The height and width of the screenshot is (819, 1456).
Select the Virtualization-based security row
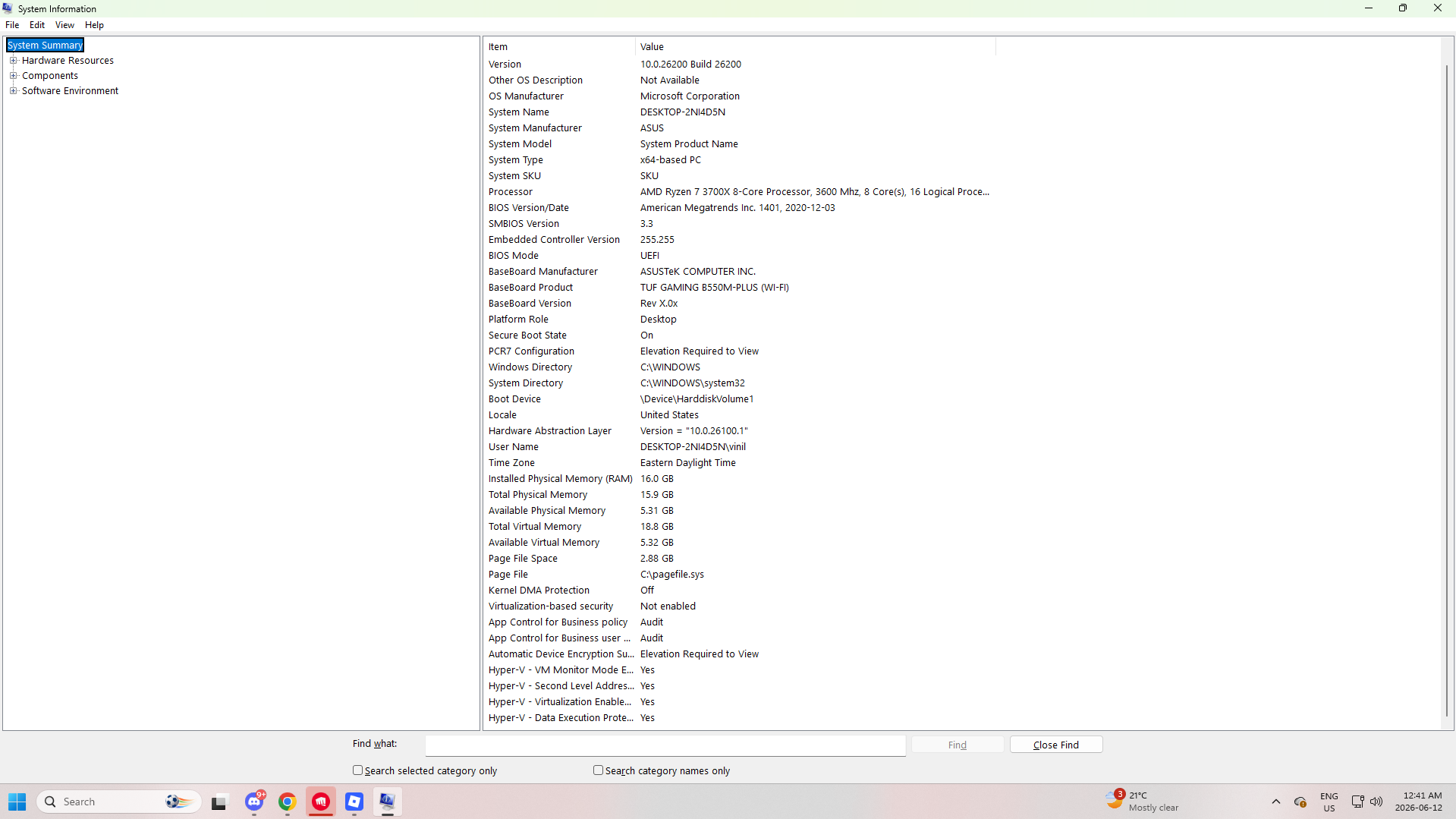(739, 606)
